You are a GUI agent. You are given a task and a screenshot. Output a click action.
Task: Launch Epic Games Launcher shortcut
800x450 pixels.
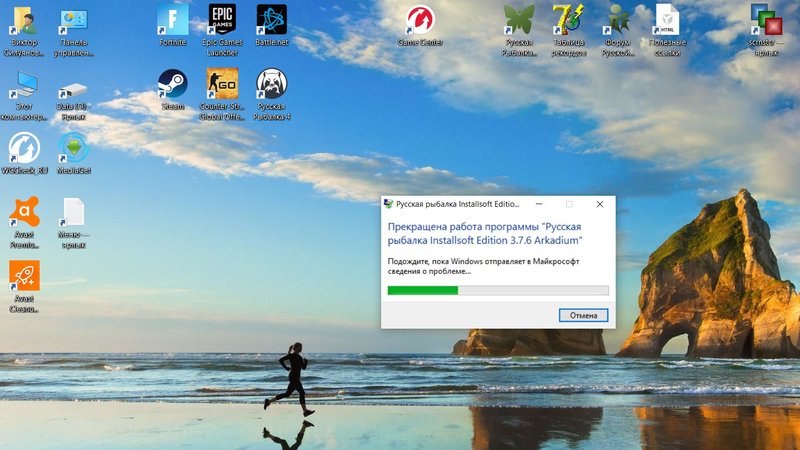[222, 20]
